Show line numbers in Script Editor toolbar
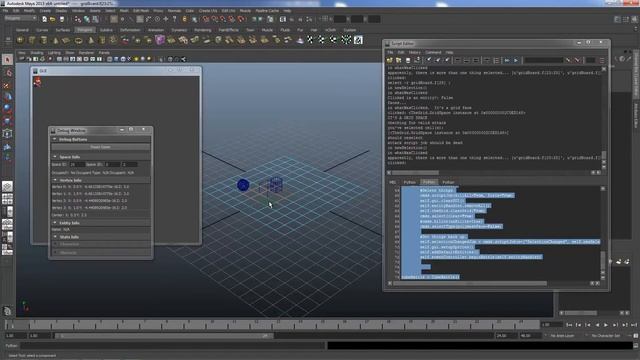640x360 pixels. coord(497,60)
